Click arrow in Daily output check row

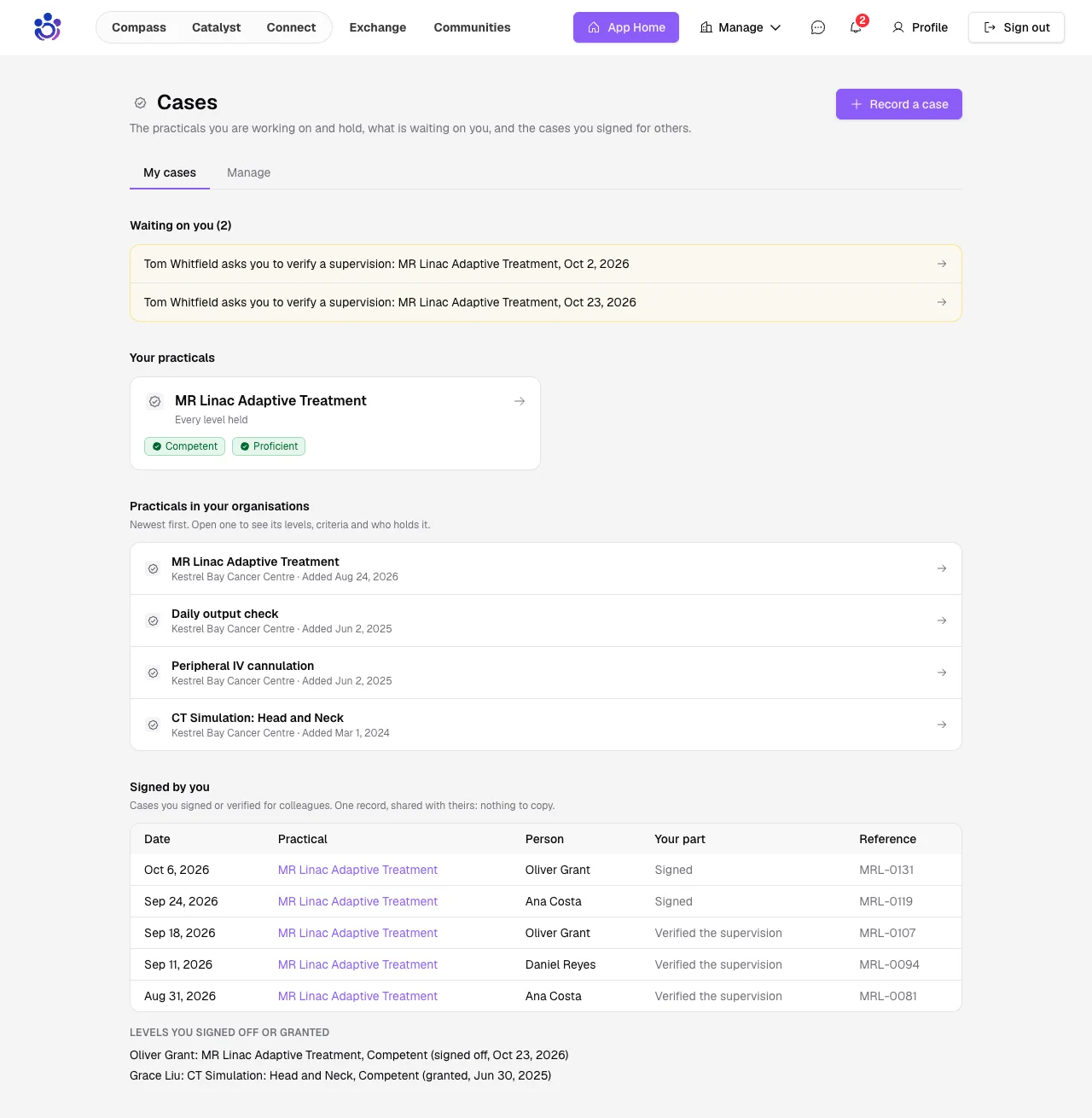point(942,620)
